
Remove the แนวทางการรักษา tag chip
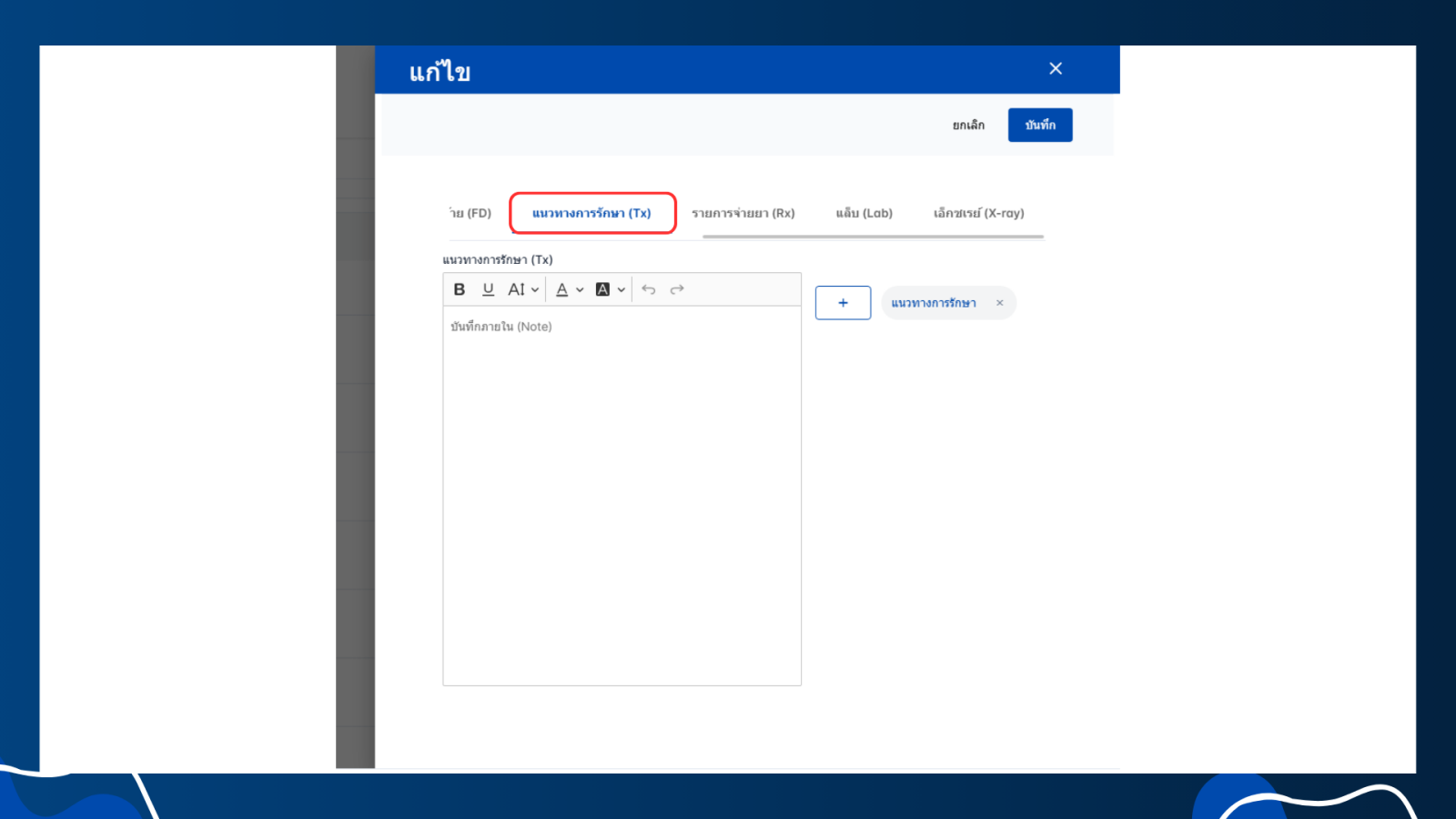tap(999, 303)
